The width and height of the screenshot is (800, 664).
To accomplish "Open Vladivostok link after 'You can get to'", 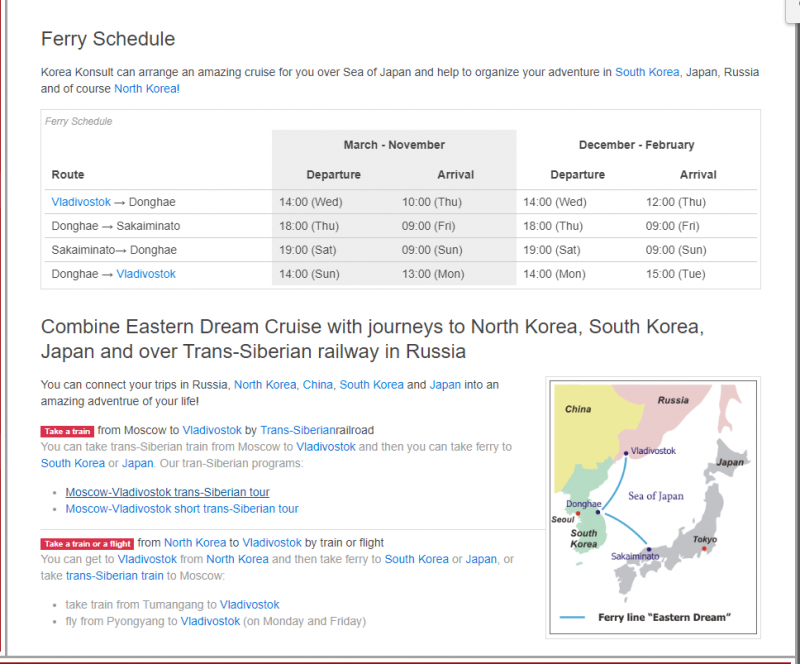I will pyautogui.click(x=147, y=559).
